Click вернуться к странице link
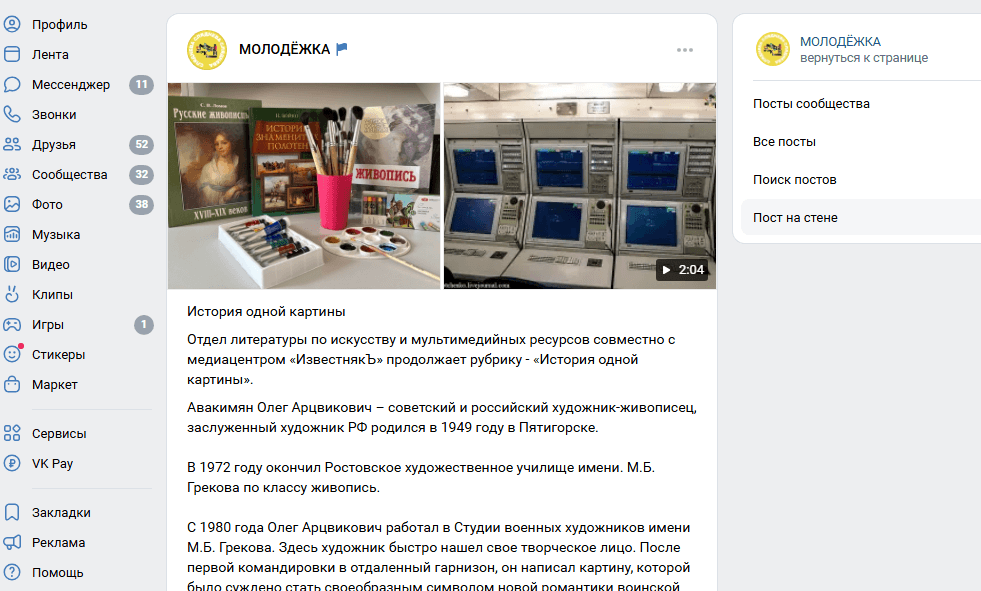Image resolution: width=981 pixels, height=591 pixels. coord(863,58)
